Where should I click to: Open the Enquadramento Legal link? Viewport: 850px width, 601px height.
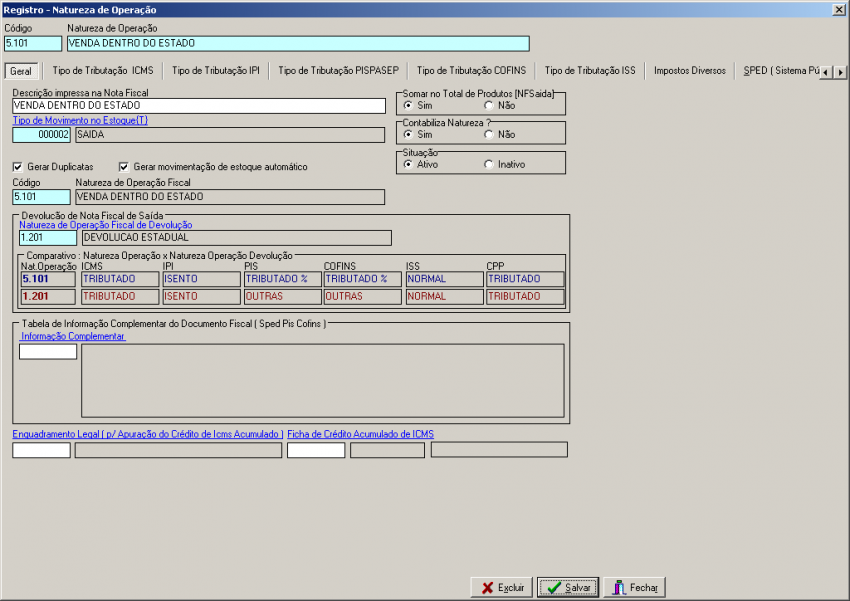point(148,434)
